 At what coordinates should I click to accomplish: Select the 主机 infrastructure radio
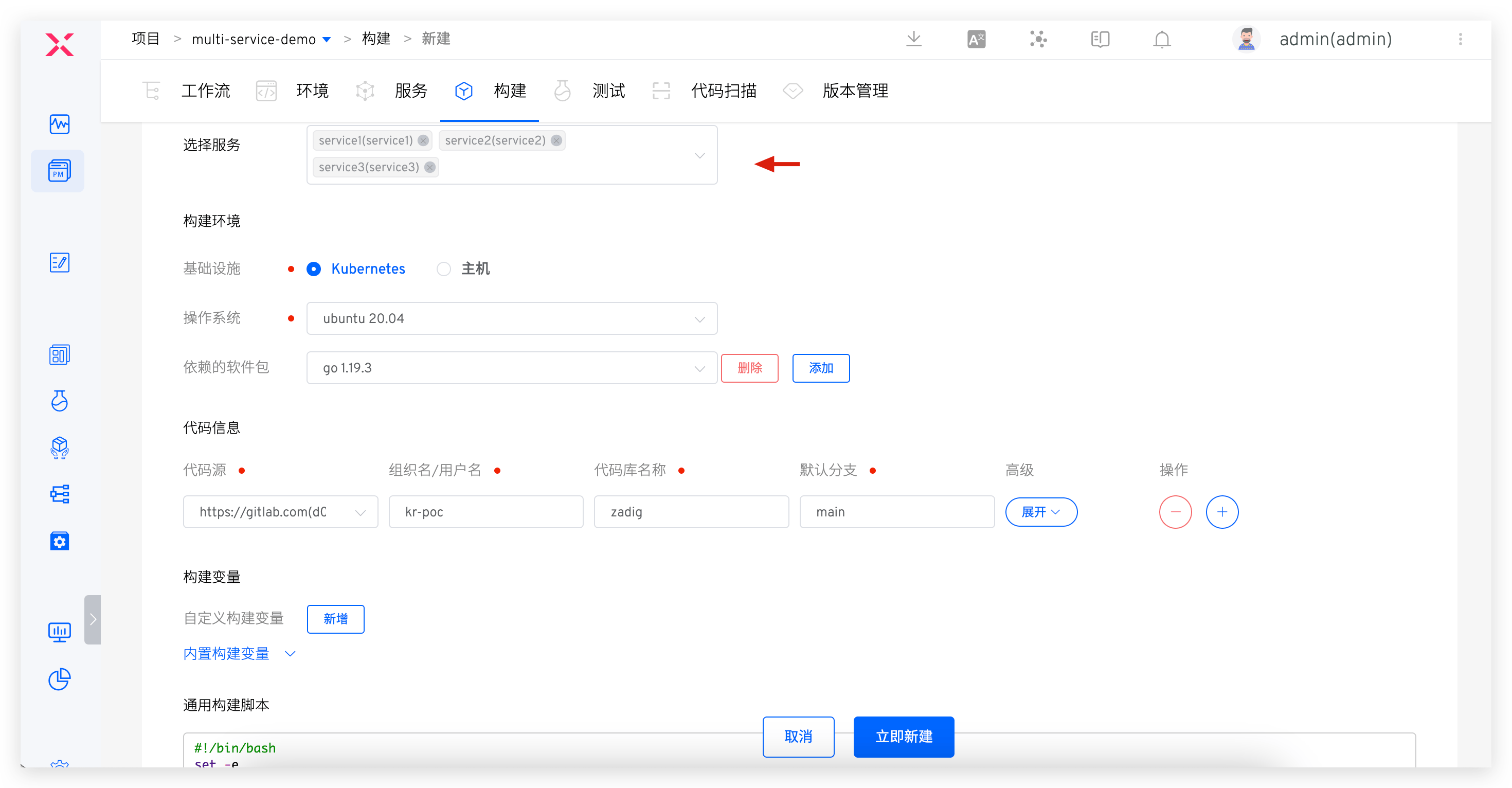point(444,269)
